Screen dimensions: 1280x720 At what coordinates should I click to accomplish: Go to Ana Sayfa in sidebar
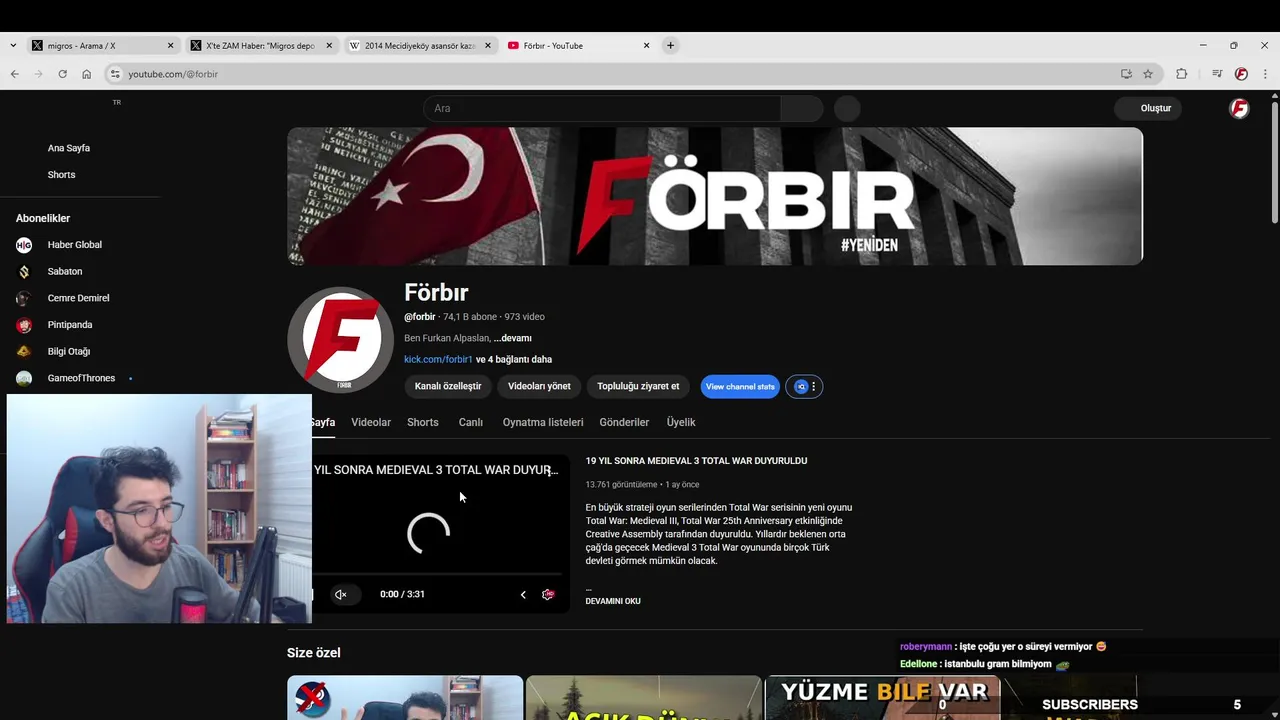pyautogui.click(x=69, y=148)
